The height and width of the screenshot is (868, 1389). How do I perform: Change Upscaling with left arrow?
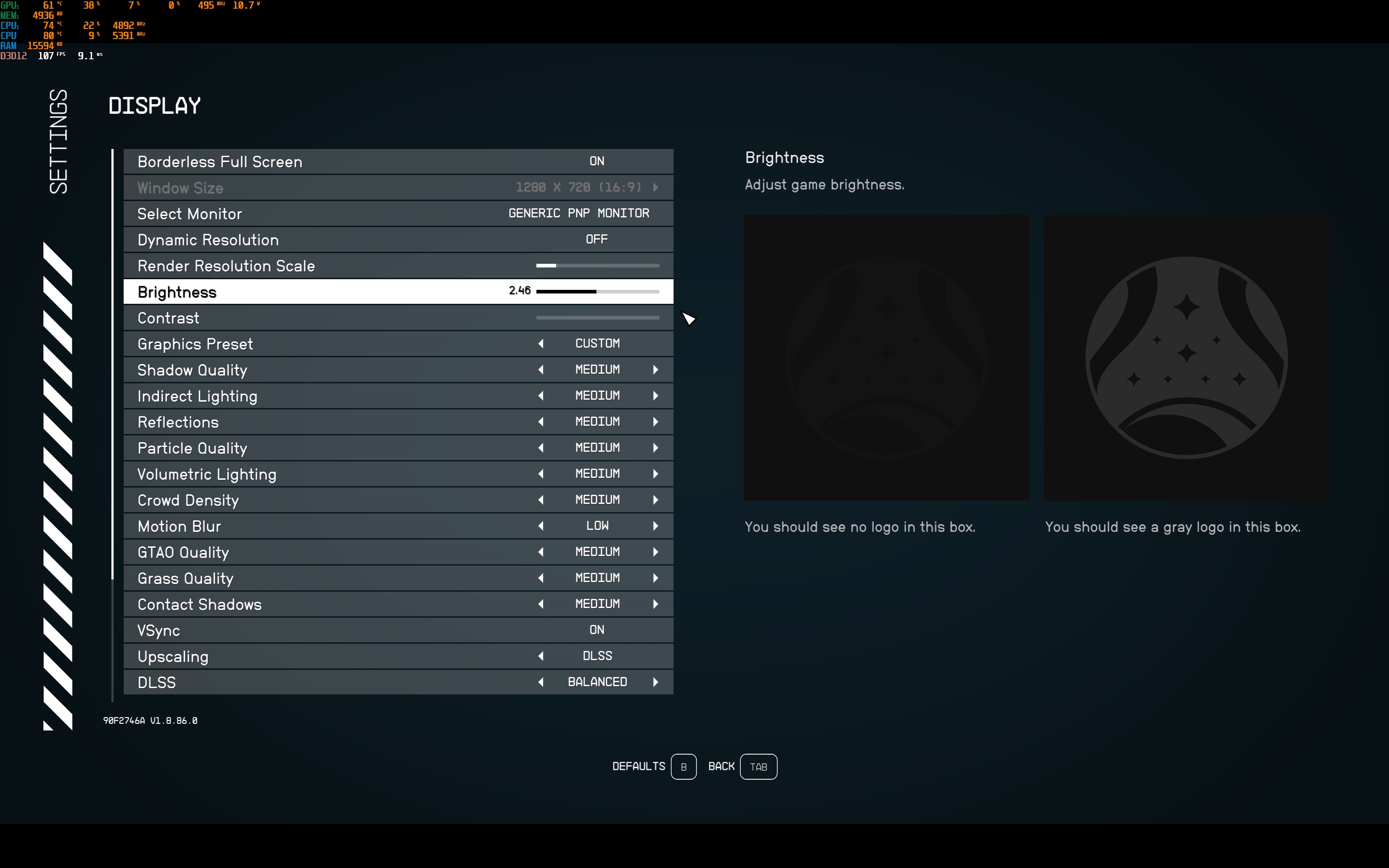[x=541, y=656]
